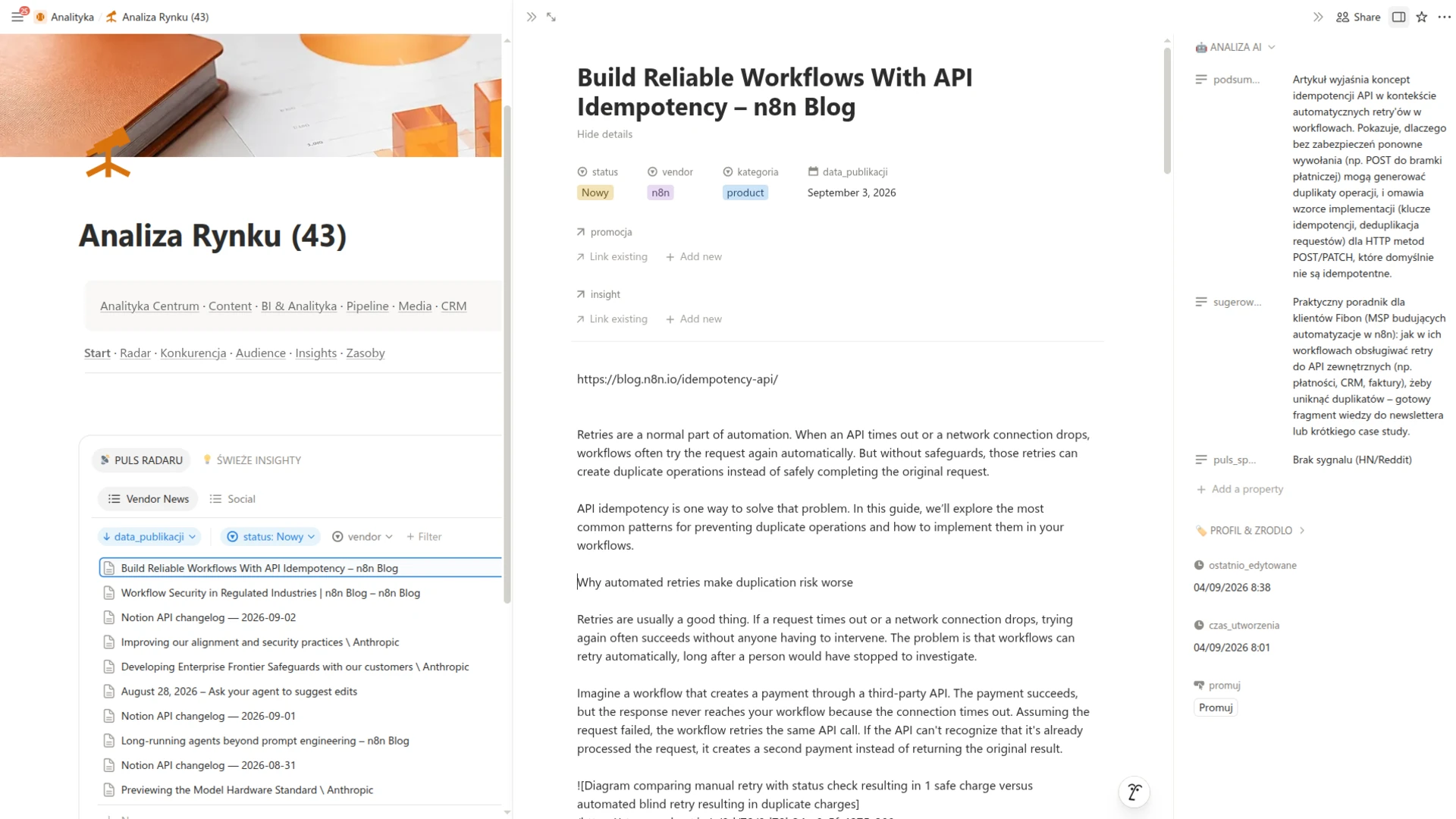Click the Nowy status color tag
This screenshot has width=1456, height=819.
(595, 193)
